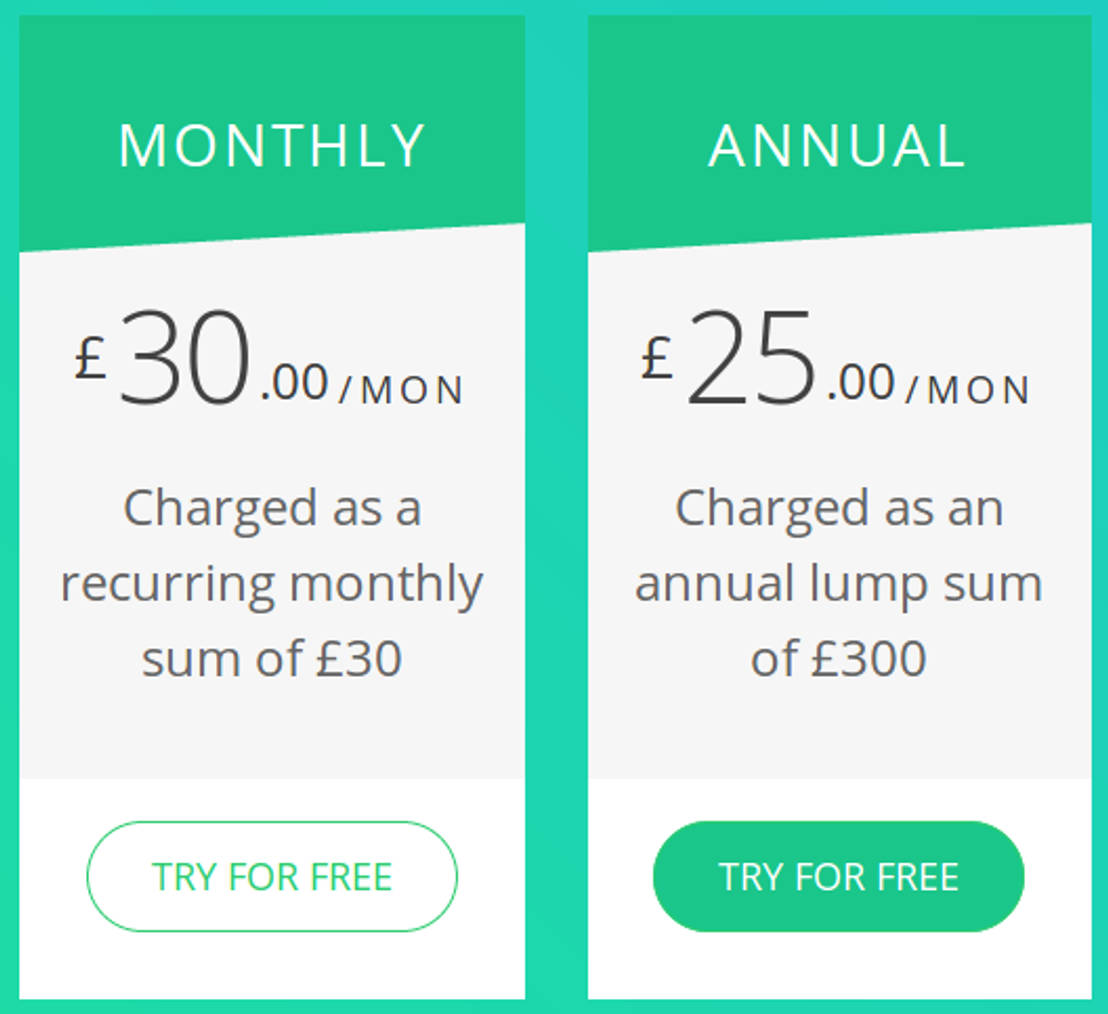Click the .00 decimals in Monthly price

(294, 384)
